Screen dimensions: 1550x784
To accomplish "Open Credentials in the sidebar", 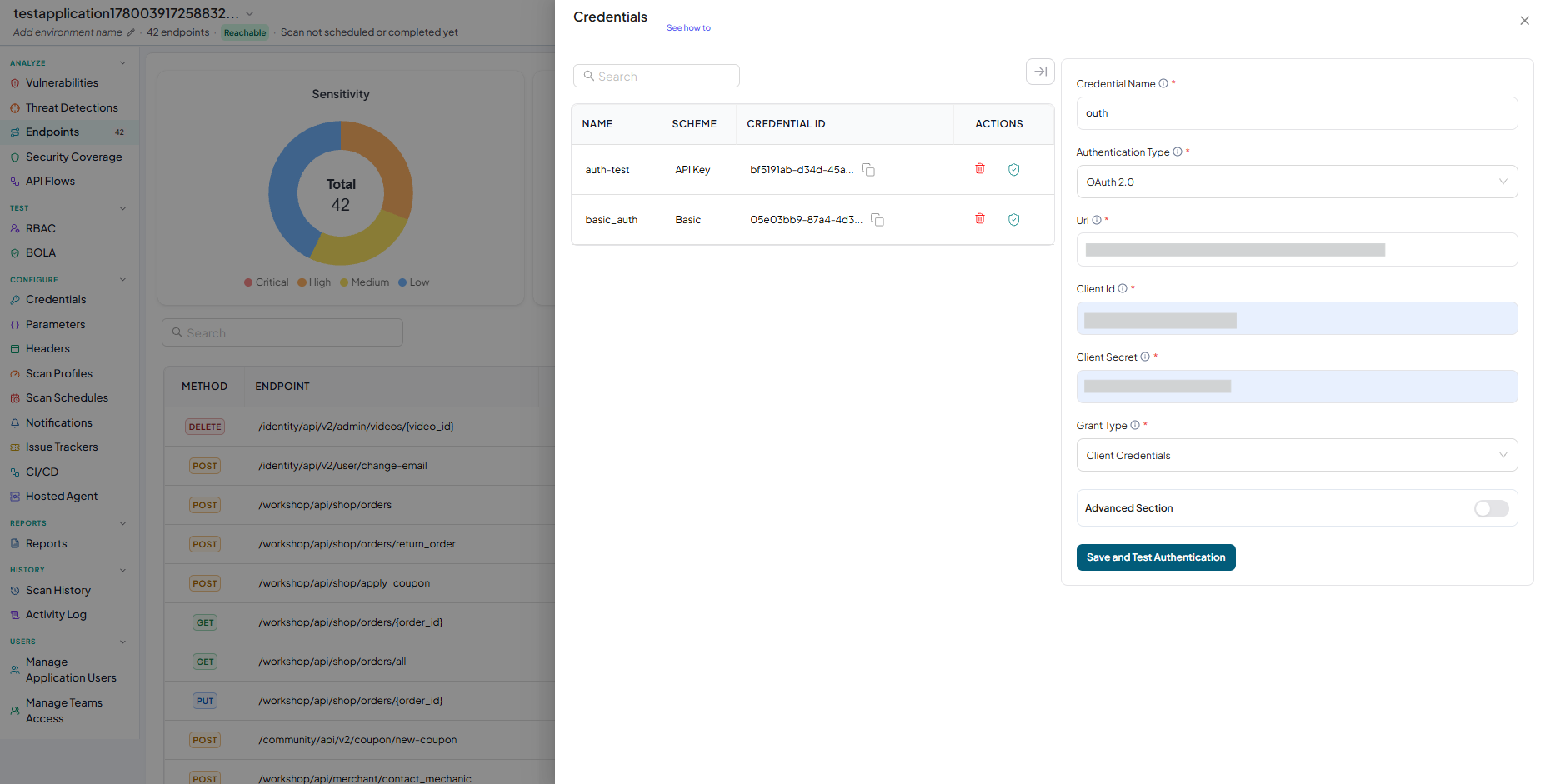I will coord(56,300).
